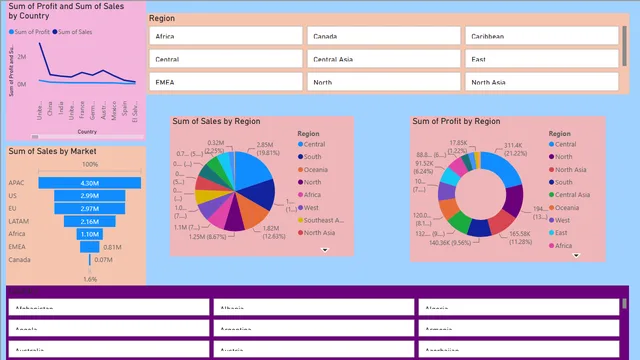Image resolution: width=640 pixels, height=360 pixels.
Task: Click Oceania legend entry in Sales by Region
Action: [313, 170]
